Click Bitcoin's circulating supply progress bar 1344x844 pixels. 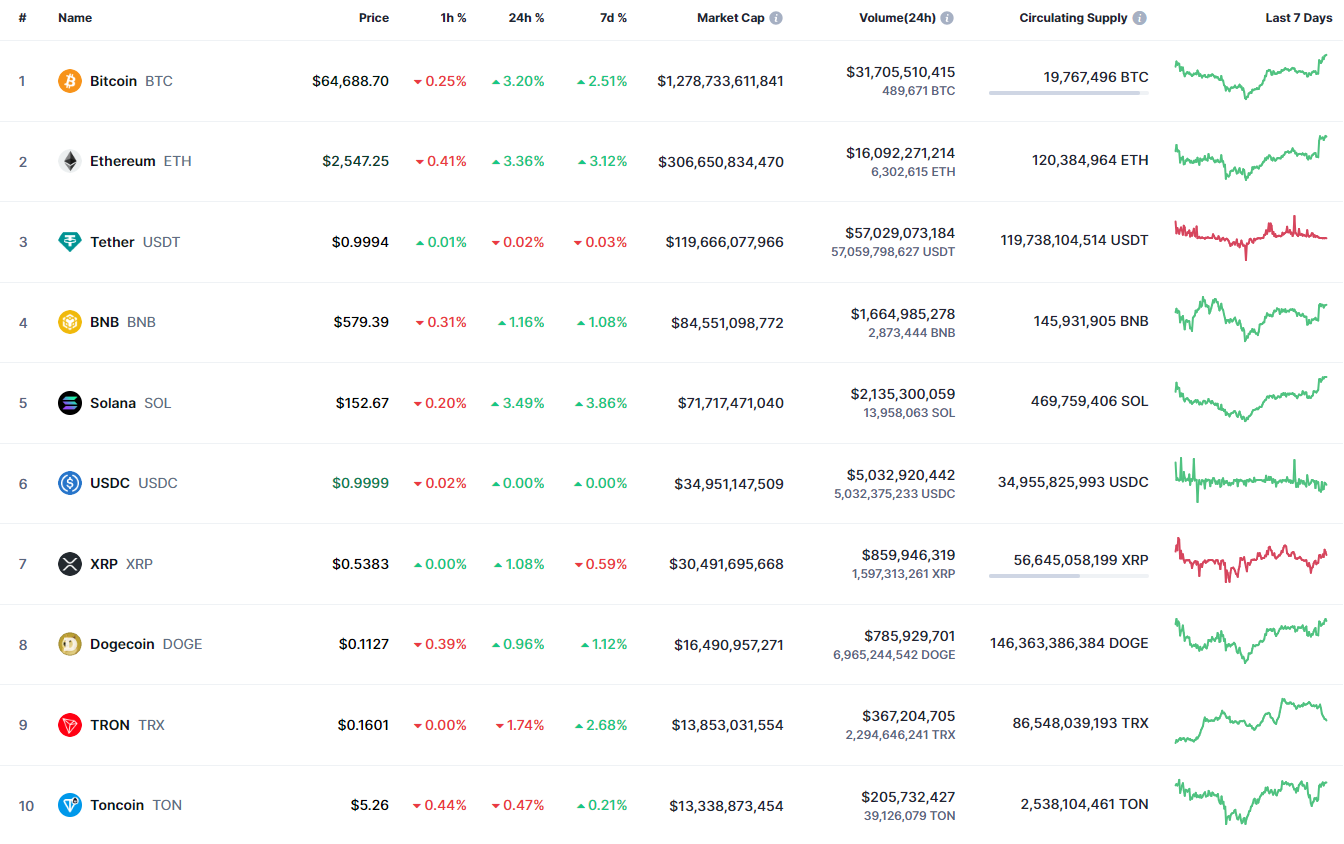[x=1069, y=93]
